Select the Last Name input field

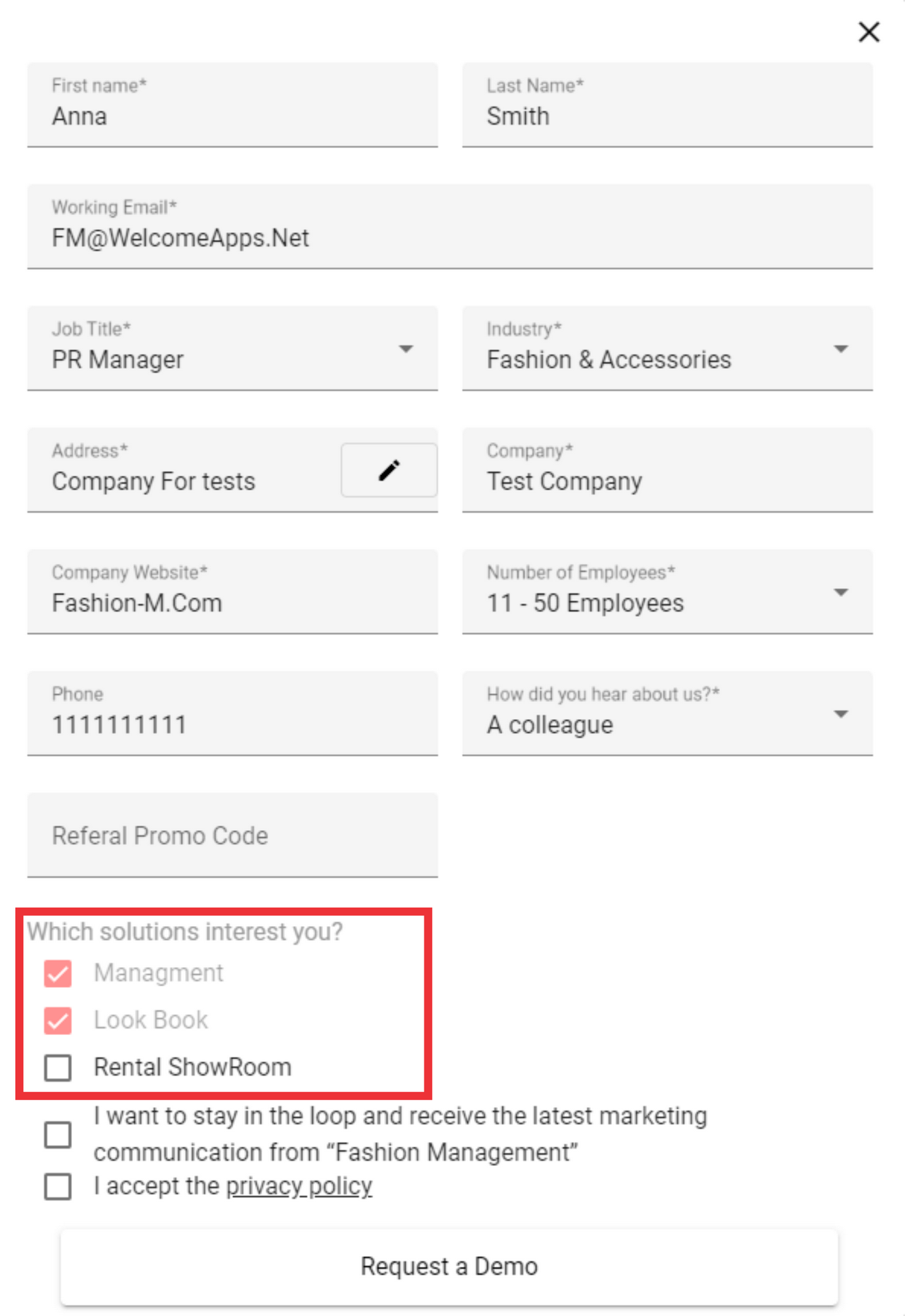click(667, 105)
